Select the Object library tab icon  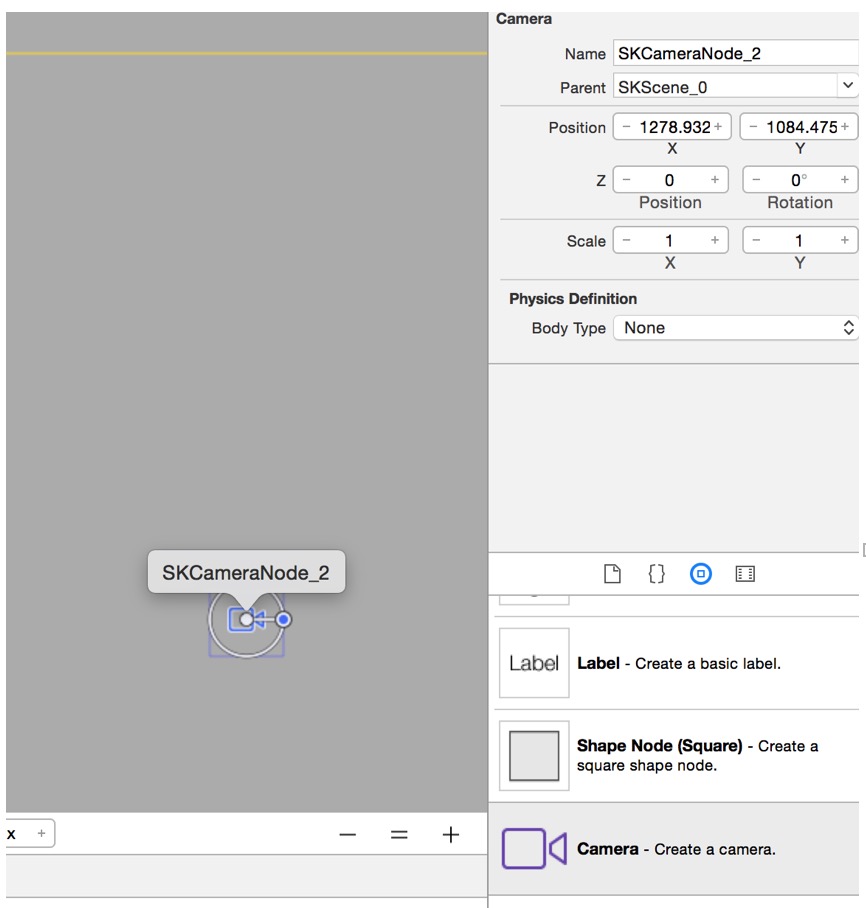click(x=700, y=573)
